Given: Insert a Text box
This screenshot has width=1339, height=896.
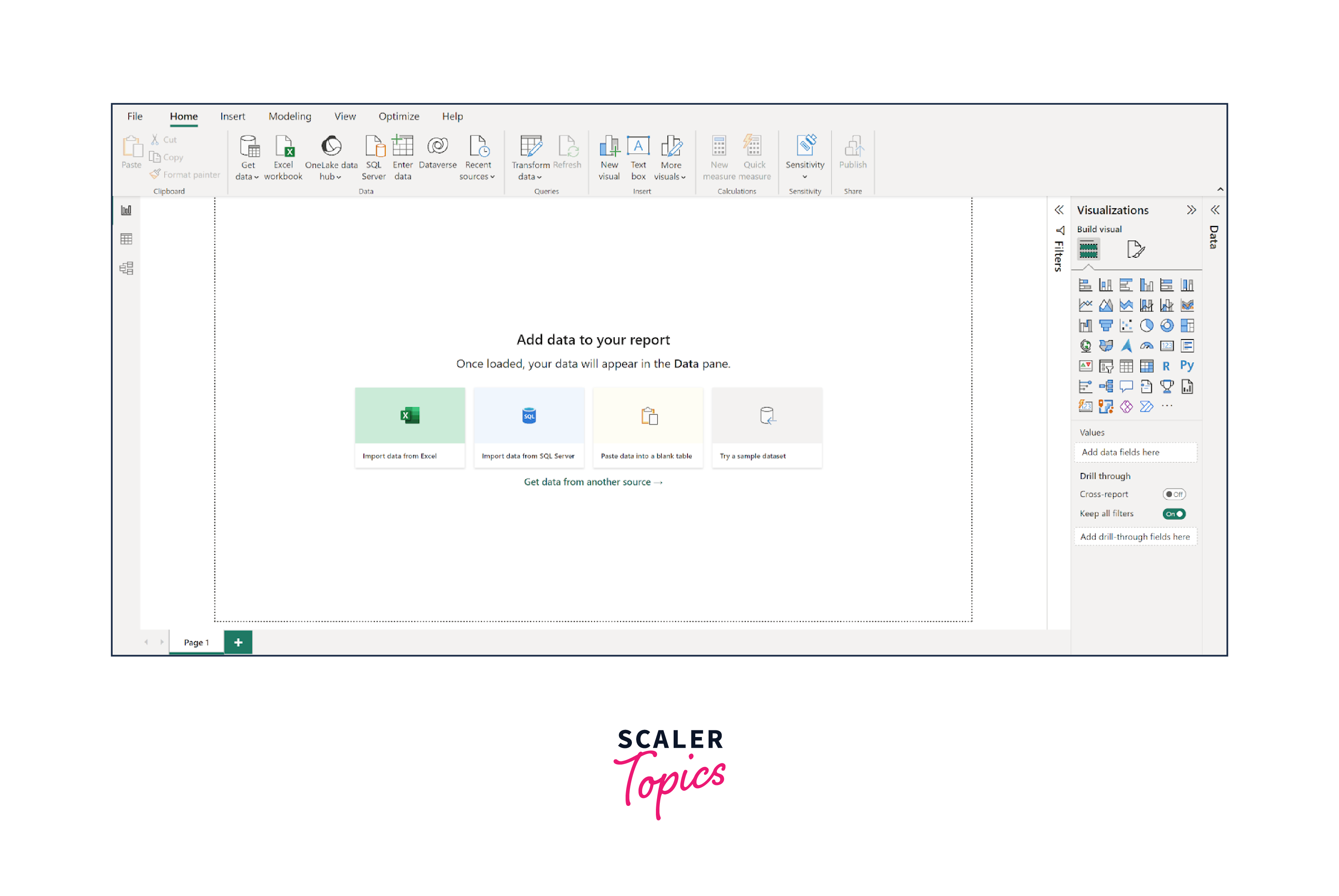Looking at the screenshot, I should [638, 147].
